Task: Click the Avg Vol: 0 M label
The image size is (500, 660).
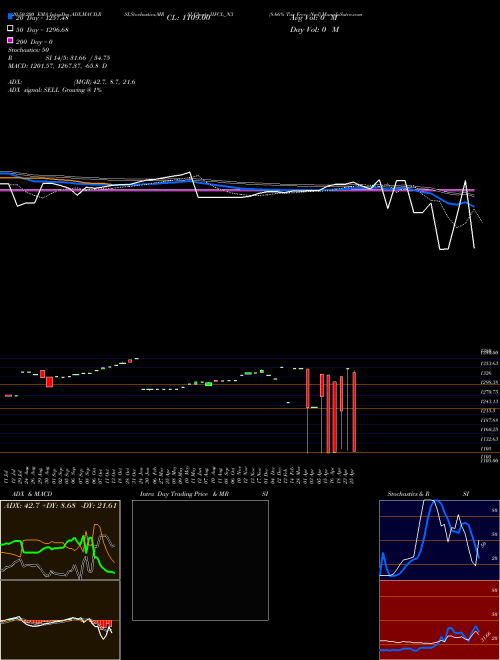Action: coord(314,18)
